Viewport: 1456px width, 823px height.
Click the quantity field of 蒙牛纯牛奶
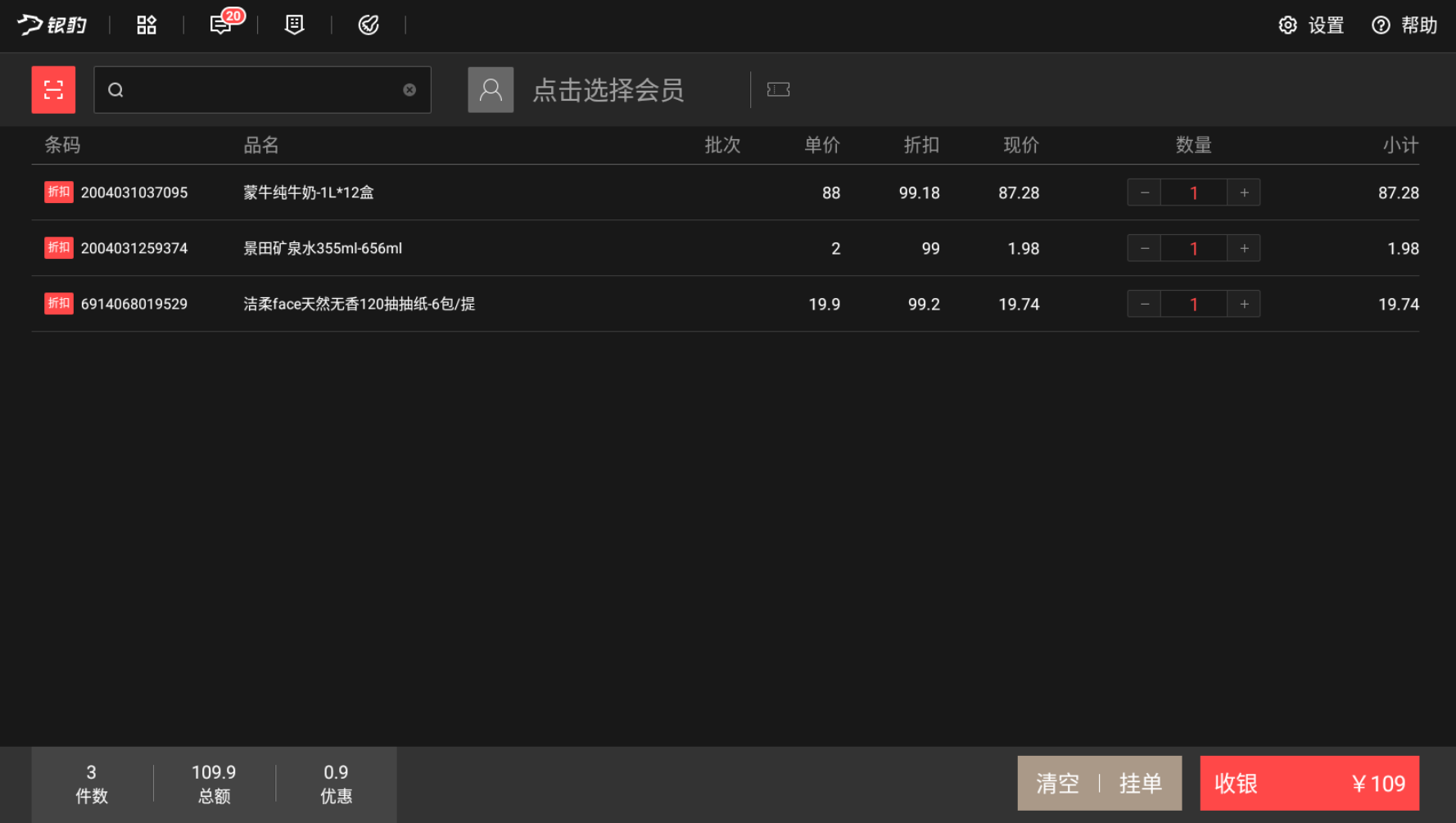(x=1194, y=192)
